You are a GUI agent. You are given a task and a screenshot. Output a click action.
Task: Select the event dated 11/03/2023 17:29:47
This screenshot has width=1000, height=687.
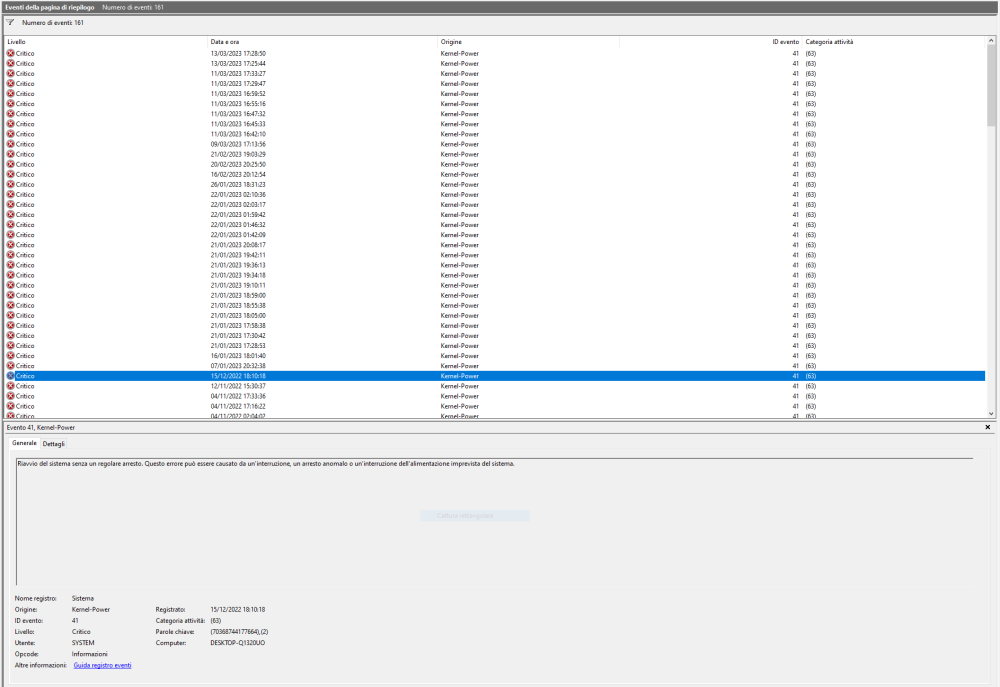pyautogui.click(x=494, y=84)
